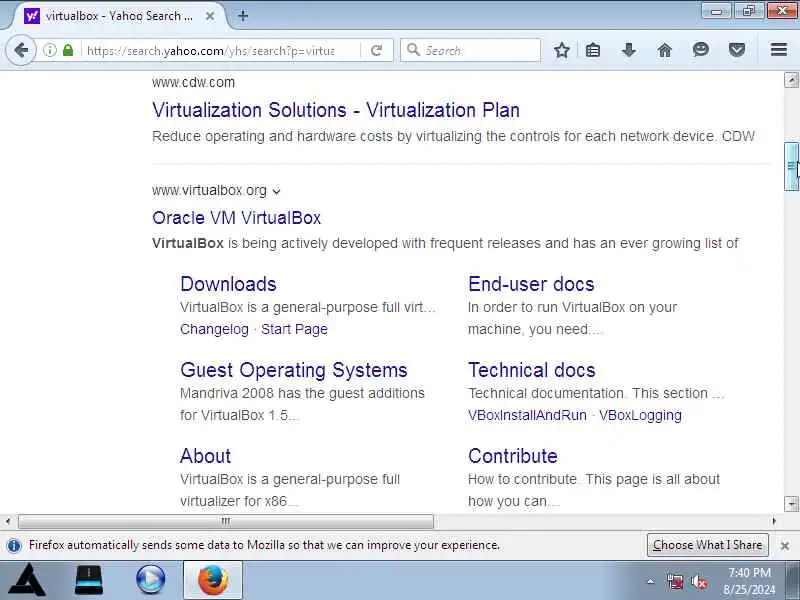
Task: Select the virtualbox - Yahoo Search tab
Action: (x=120, y=16)
